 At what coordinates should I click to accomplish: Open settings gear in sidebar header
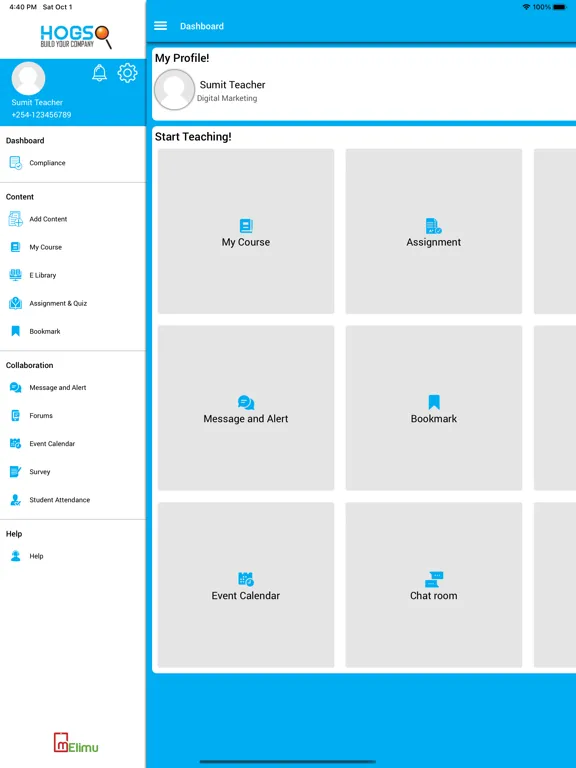127,73
